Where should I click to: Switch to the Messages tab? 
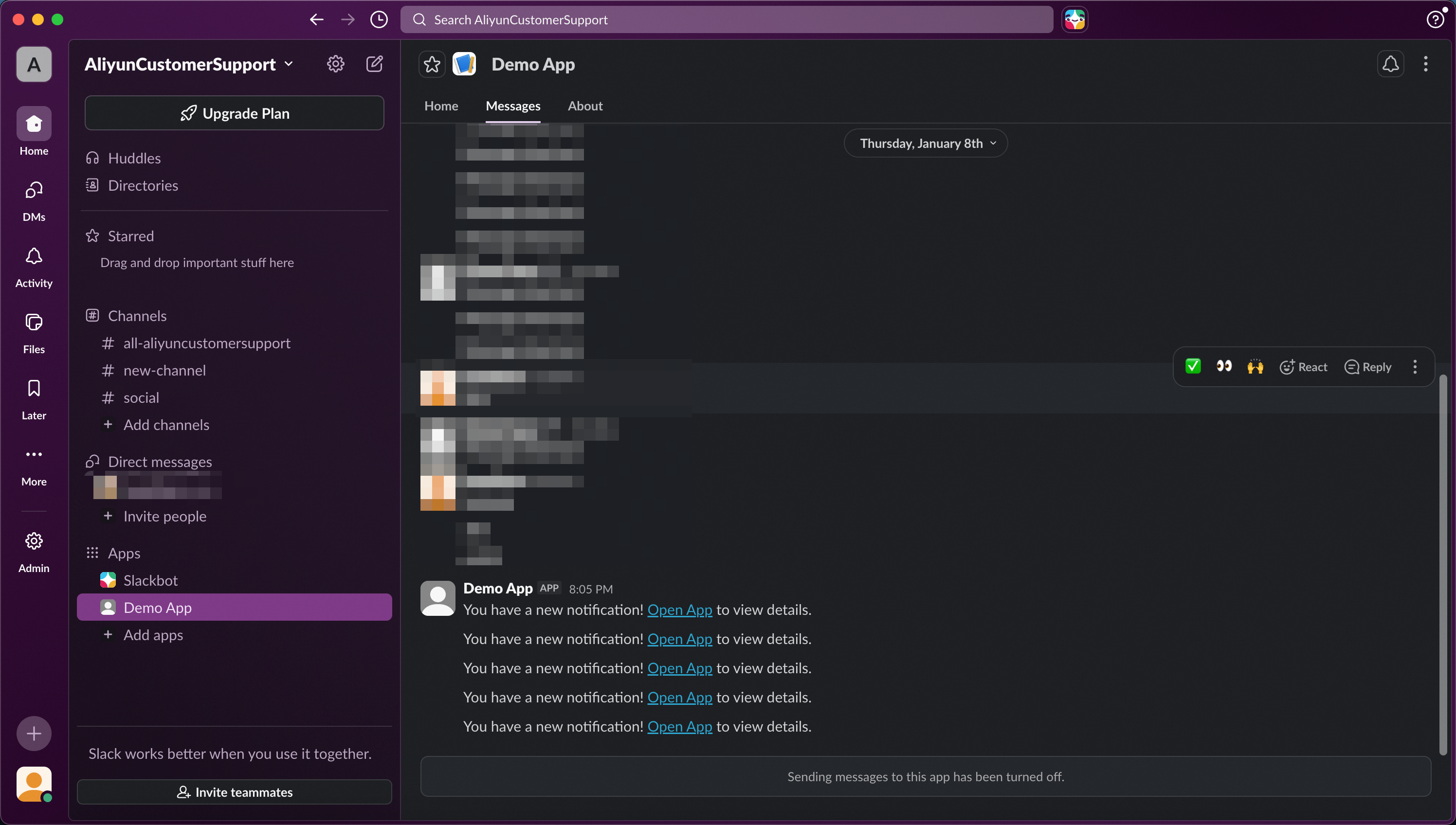[513, 106]
